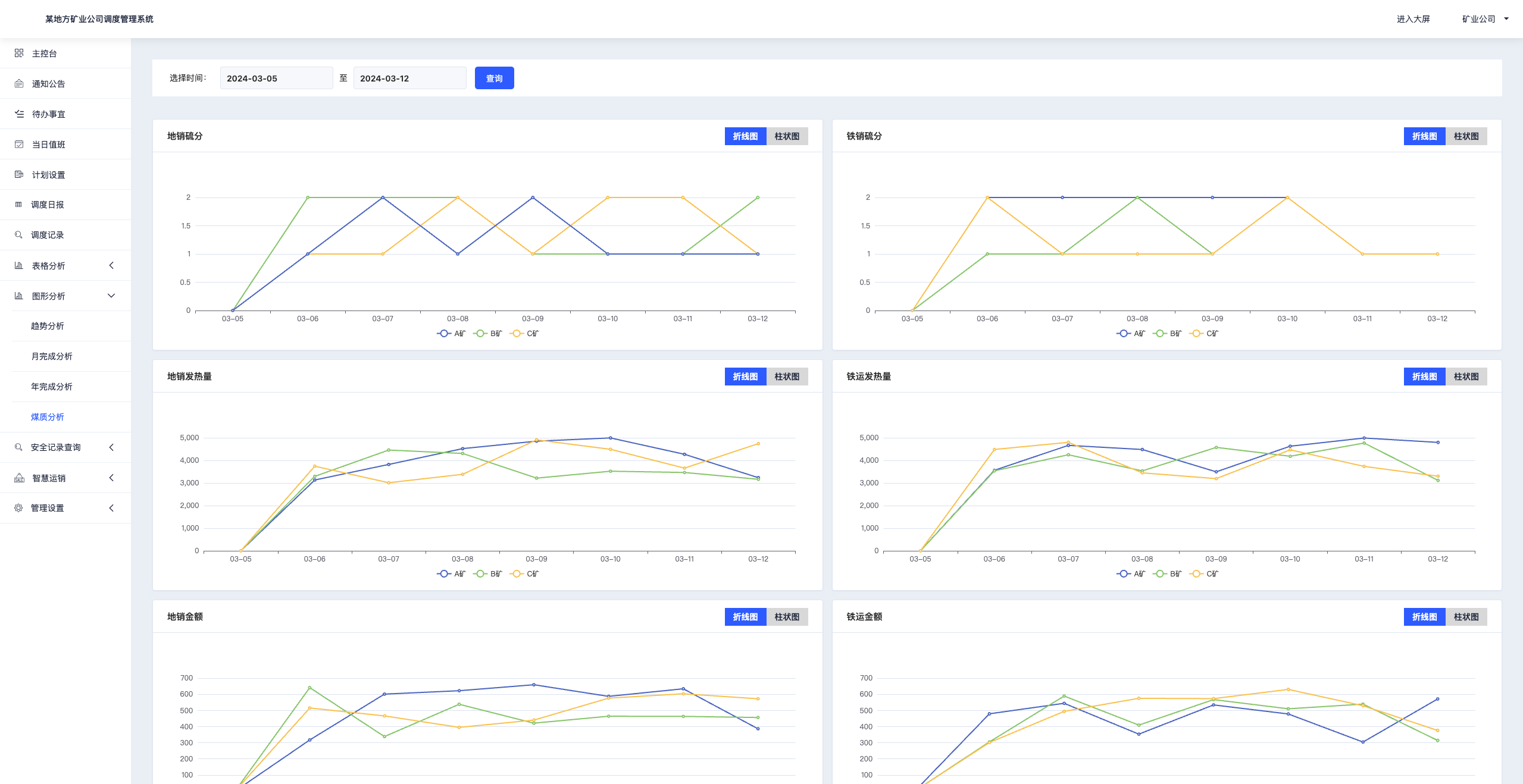Click the end date field 2024-03-12
Viewport: 1523px width, 784px height.
(409, 78)
